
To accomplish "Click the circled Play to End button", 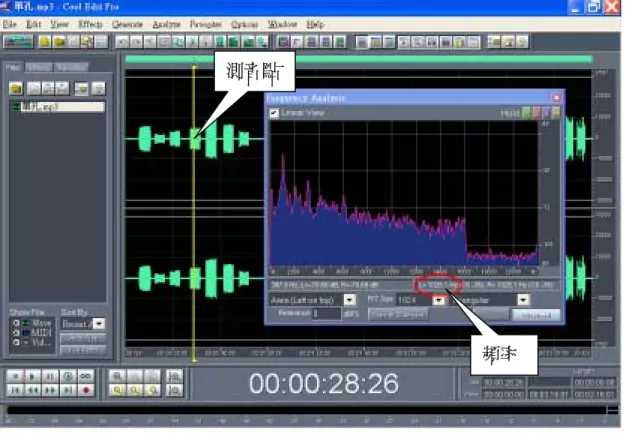I will (x=68, y=376).
